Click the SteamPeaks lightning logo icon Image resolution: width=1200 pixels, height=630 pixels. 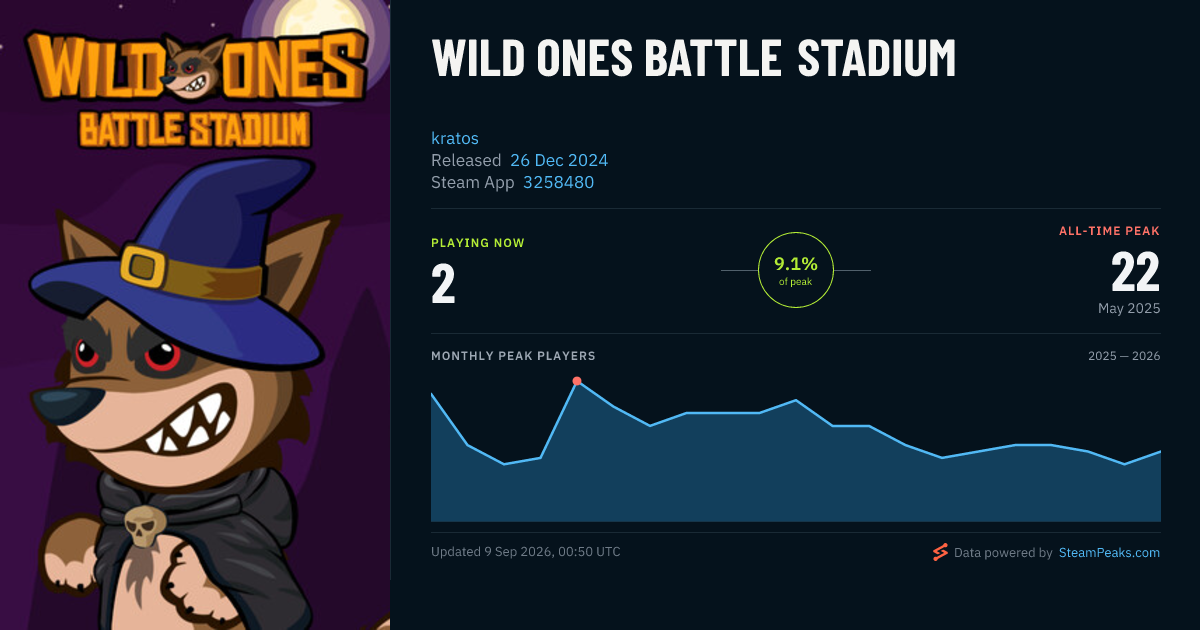pos(939,552)
